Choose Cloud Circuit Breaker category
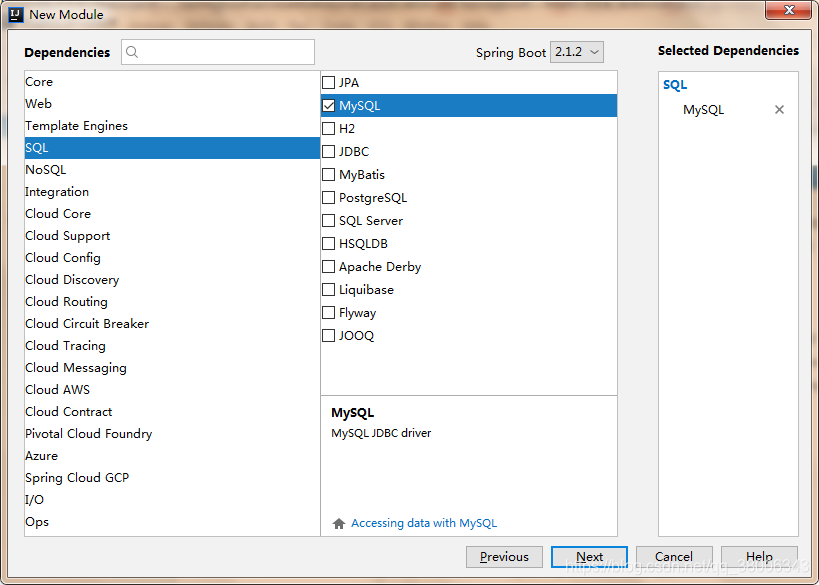The width and height of the screenshot is (819, 585). click(172, 324)
